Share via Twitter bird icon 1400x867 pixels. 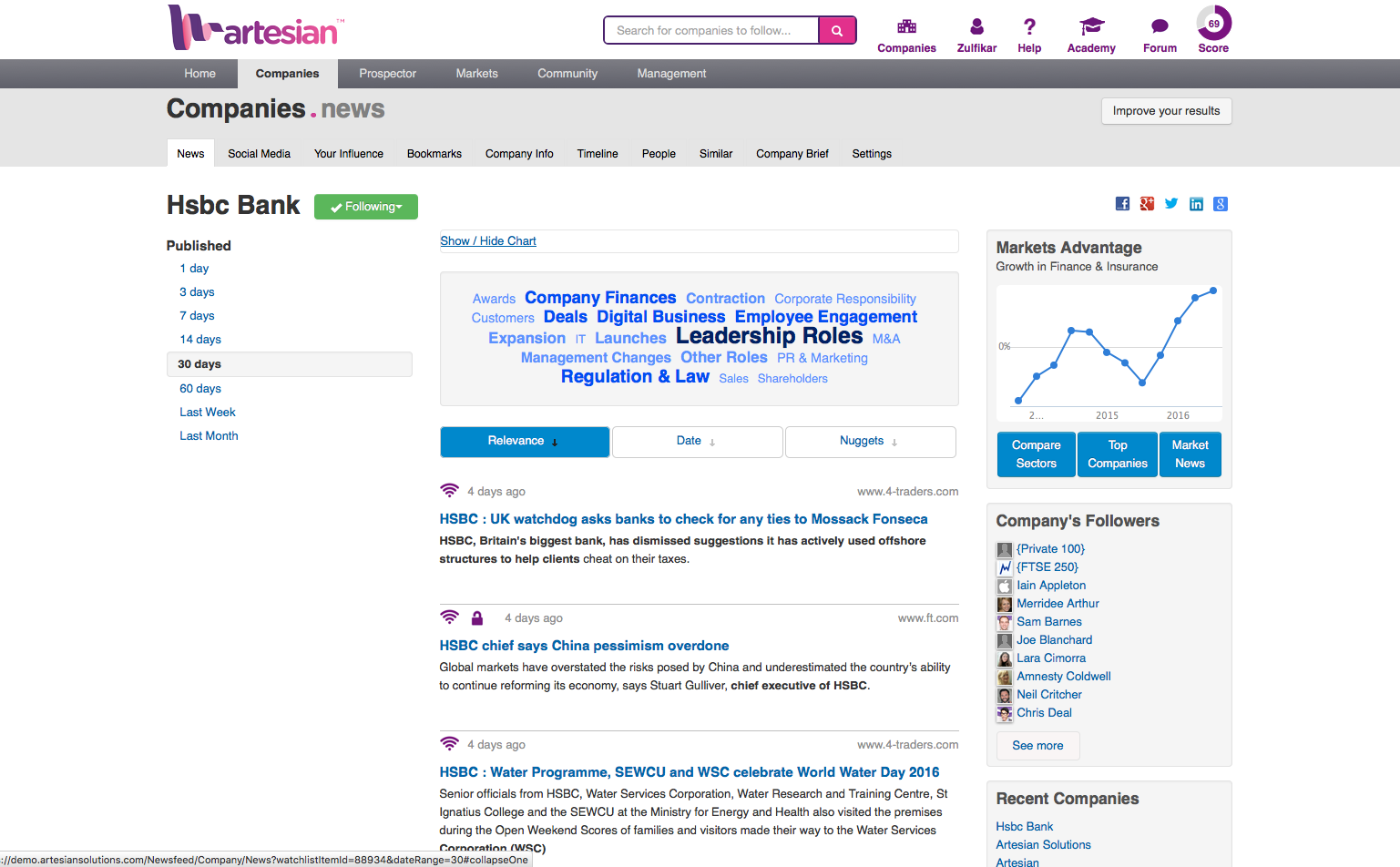[x=1171, y=204]
